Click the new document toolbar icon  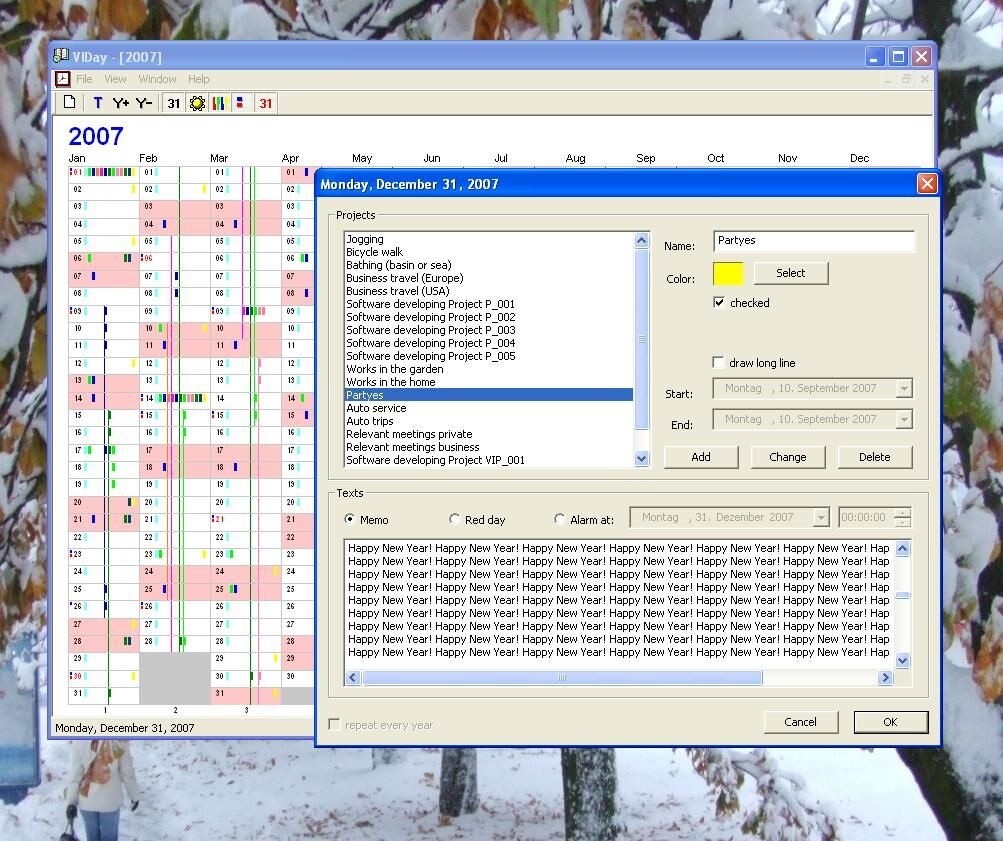(x=69, y=102)
